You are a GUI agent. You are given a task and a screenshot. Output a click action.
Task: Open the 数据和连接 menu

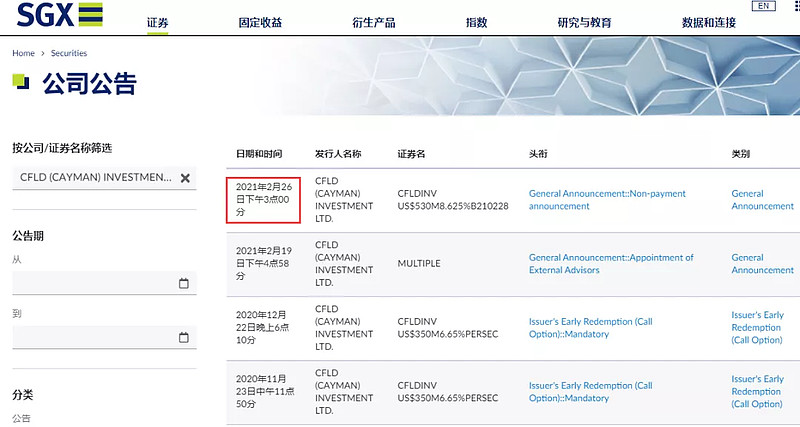[x=709, y=22]
